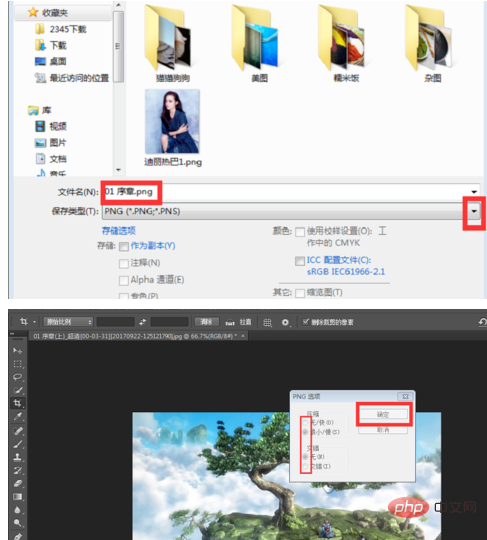Click 确定 OK in PNG options
The image size is (487, 540).
click(383, 415)
